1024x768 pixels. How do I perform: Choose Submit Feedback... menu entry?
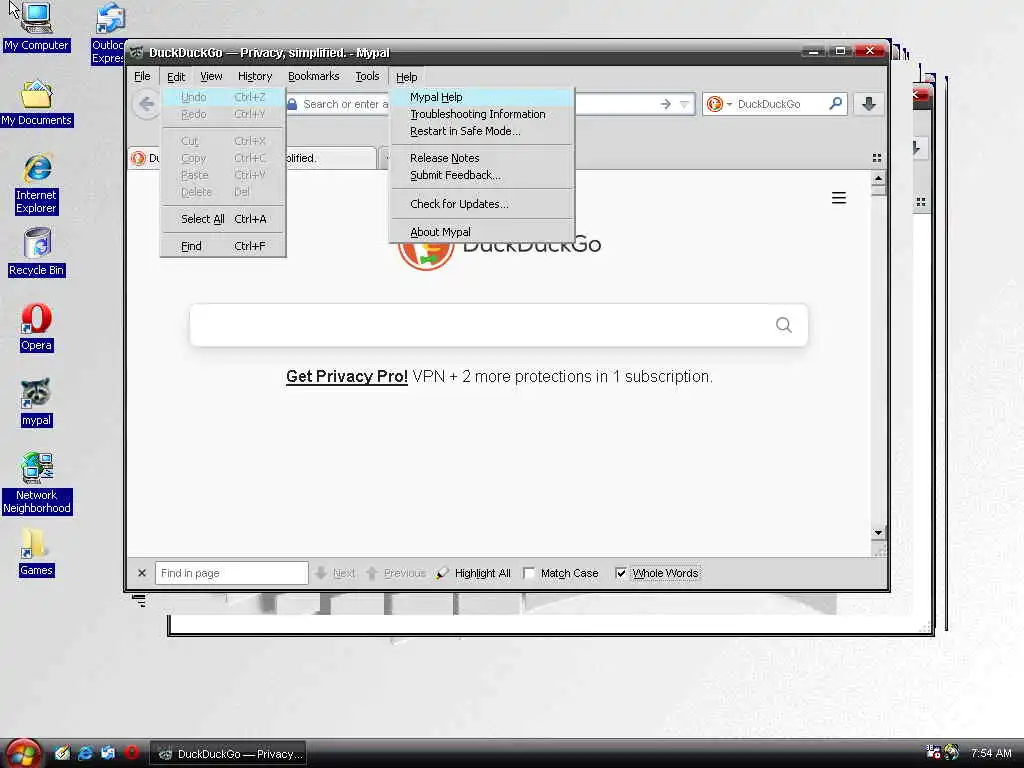(482, 175)
